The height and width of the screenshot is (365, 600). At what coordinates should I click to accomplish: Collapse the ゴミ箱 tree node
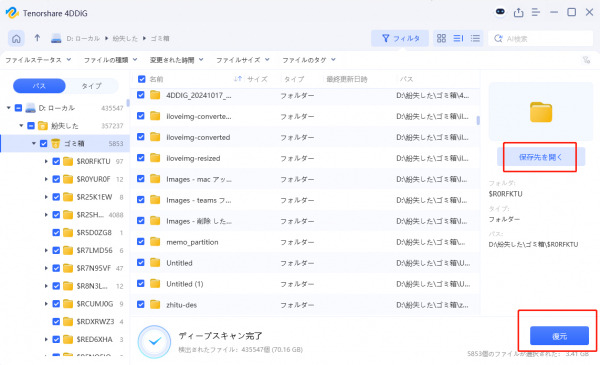[x=34, y=143]
